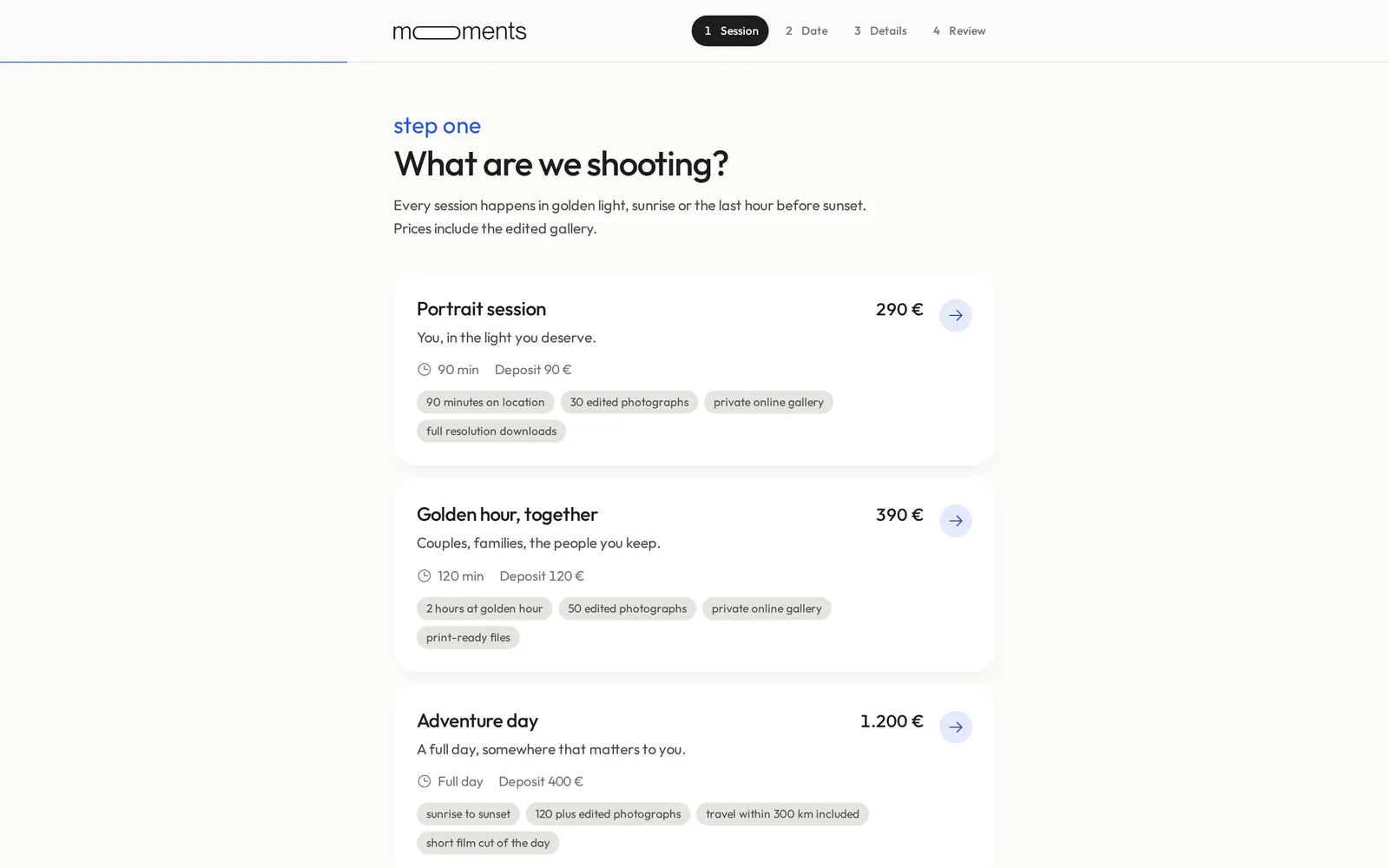1389x868 pixels.
Task: Click the 390 € price
Action: pos(899,515)
